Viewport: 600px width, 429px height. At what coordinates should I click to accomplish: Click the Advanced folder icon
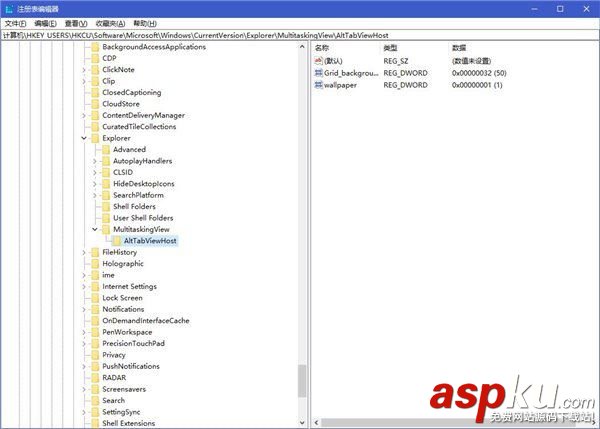tap(106, 150)
